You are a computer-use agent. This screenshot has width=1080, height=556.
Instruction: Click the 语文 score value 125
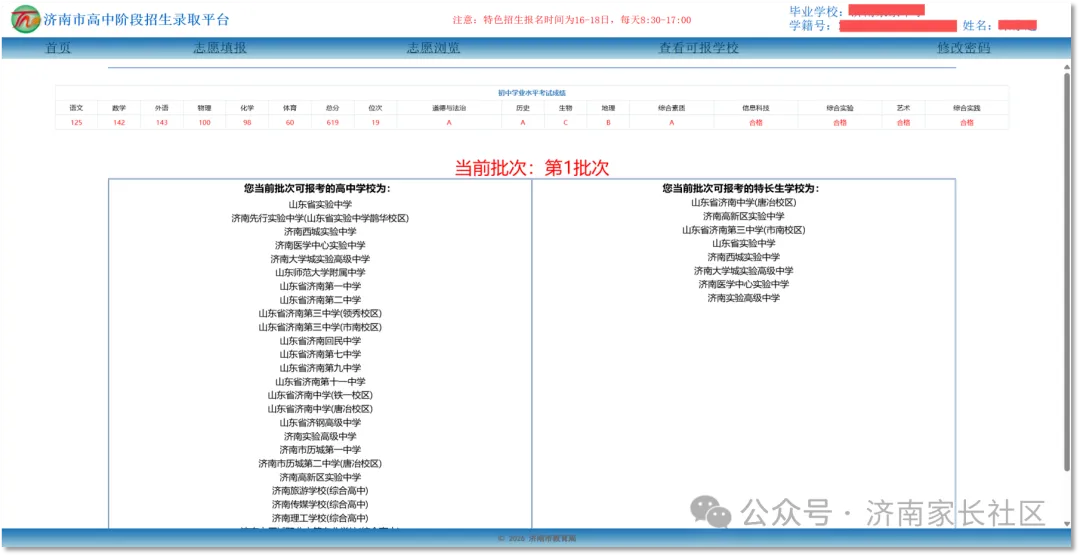tap(76, 123)
